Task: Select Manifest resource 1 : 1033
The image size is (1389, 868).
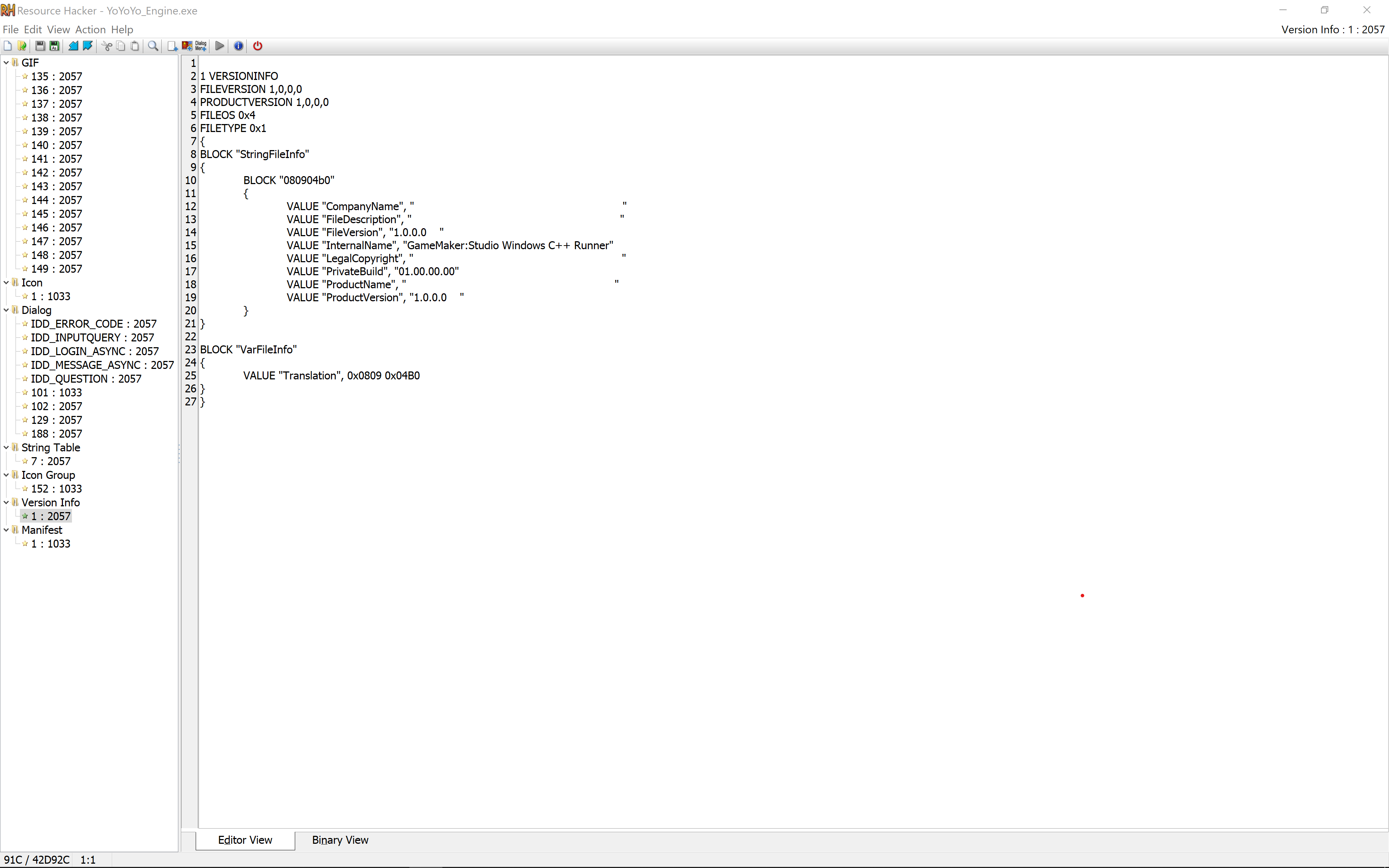Action: pos(51,544)
